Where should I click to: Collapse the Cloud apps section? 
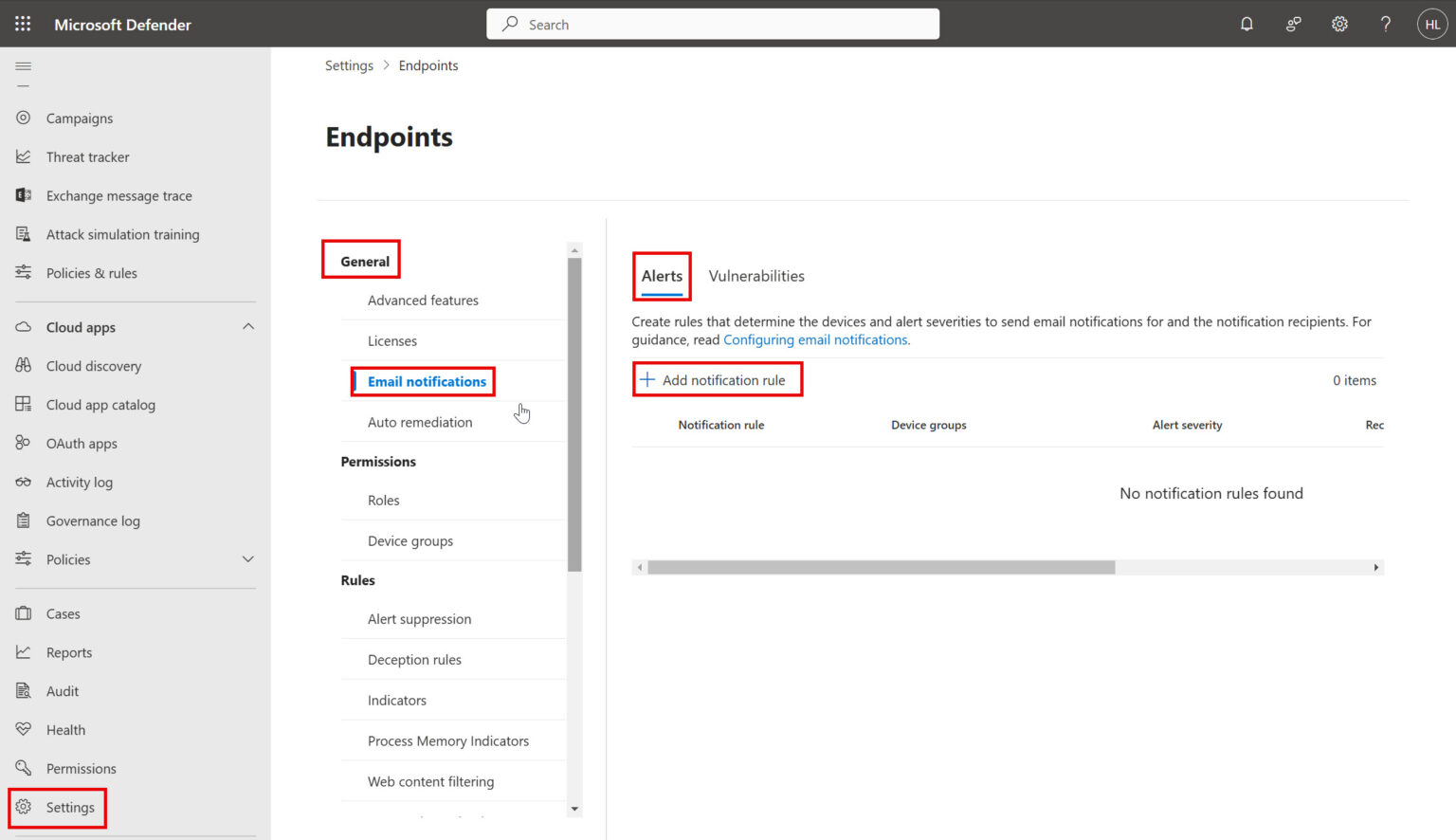point(247,326)
